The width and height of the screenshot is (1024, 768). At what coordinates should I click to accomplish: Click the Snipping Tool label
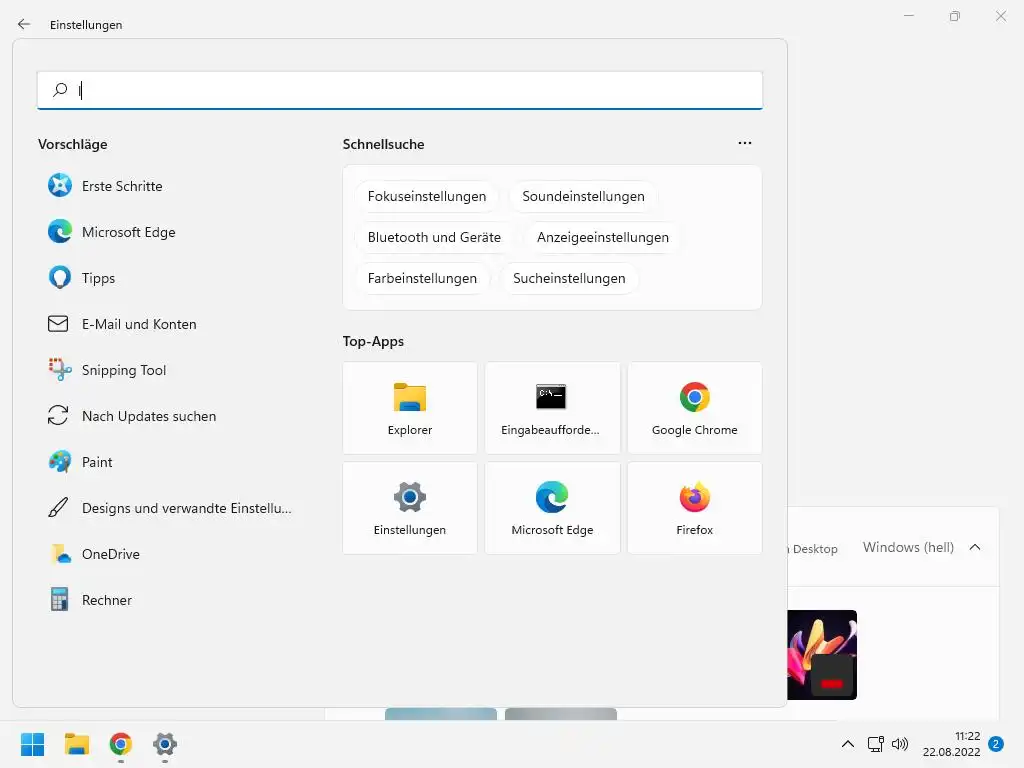click(x=124, y=370)
